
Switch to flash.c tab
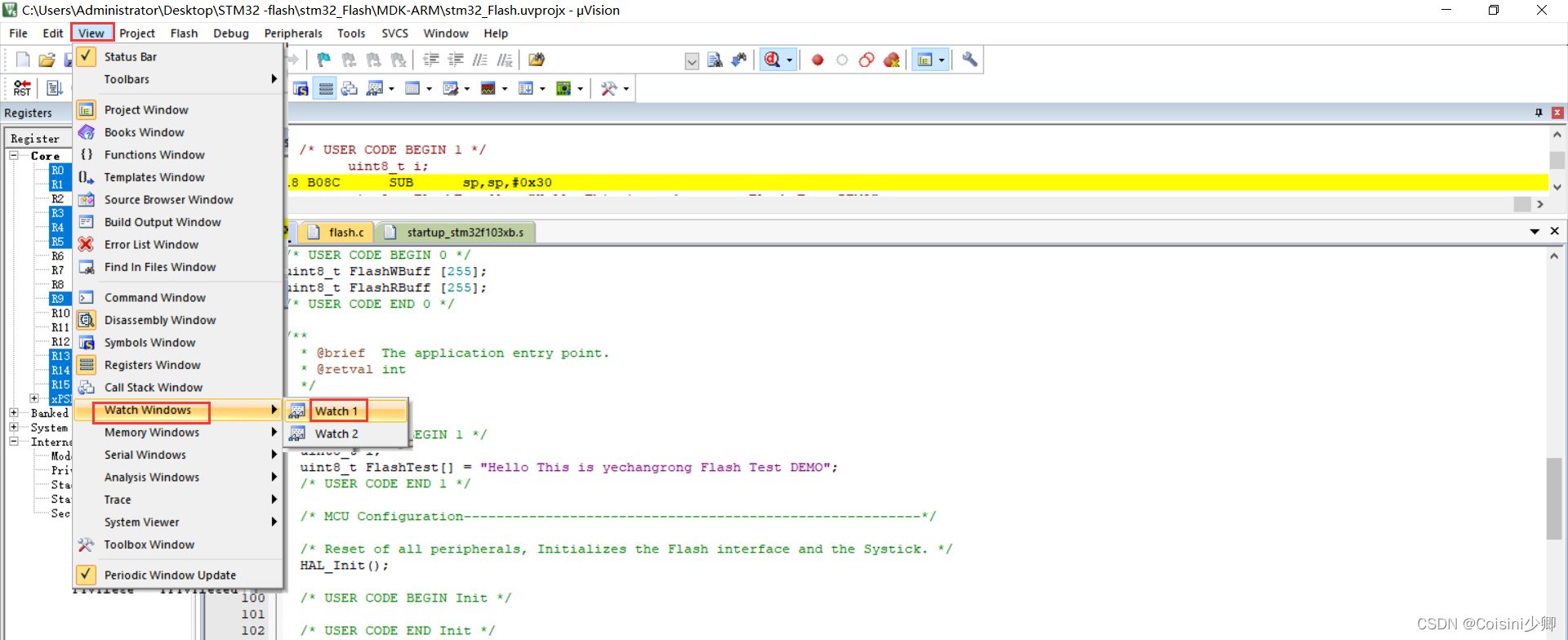(336, 233)
